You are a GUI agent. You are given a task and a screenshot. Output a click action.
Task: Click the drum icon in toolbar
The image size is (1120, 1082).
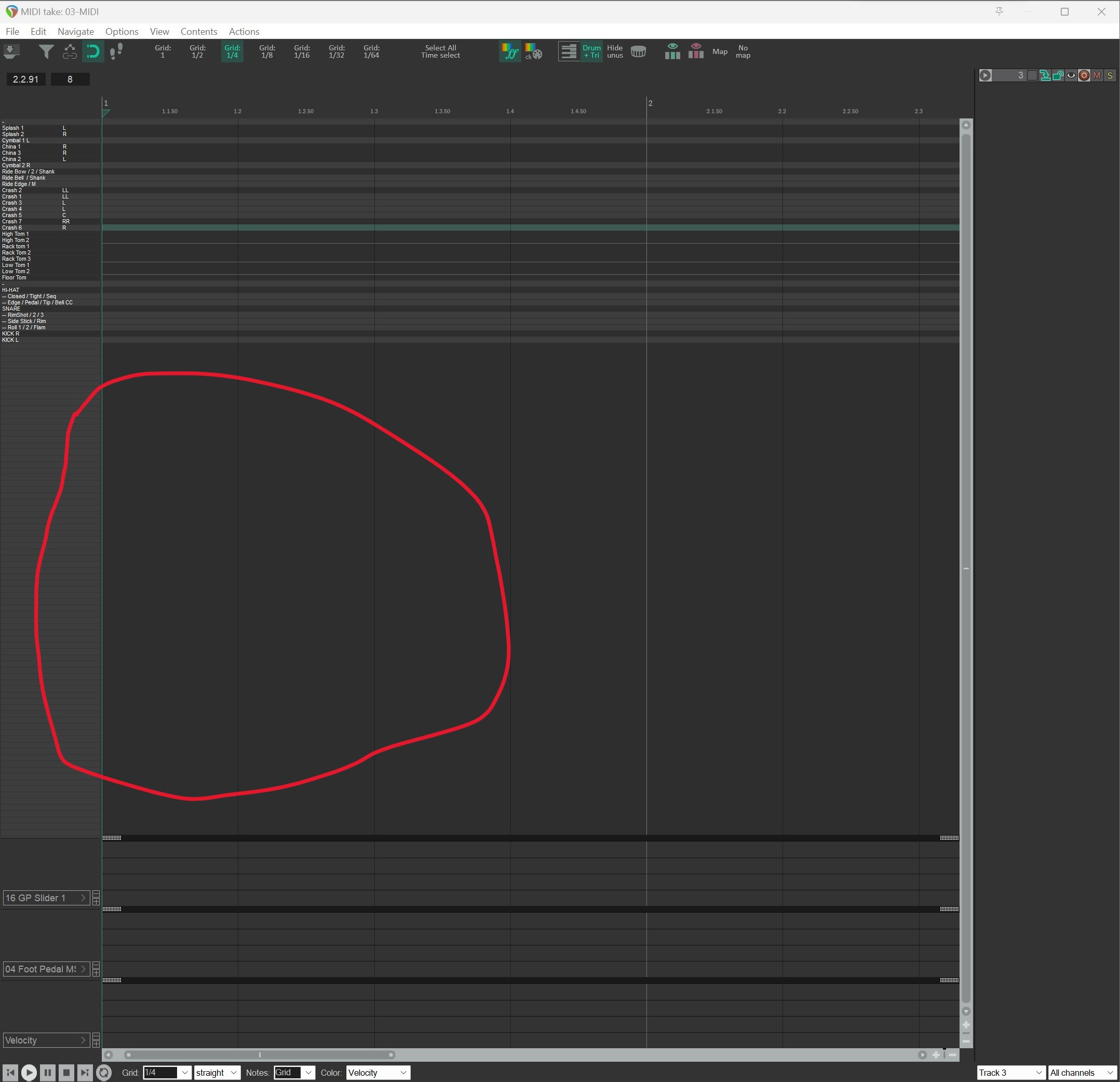click(x=638, y=51)
